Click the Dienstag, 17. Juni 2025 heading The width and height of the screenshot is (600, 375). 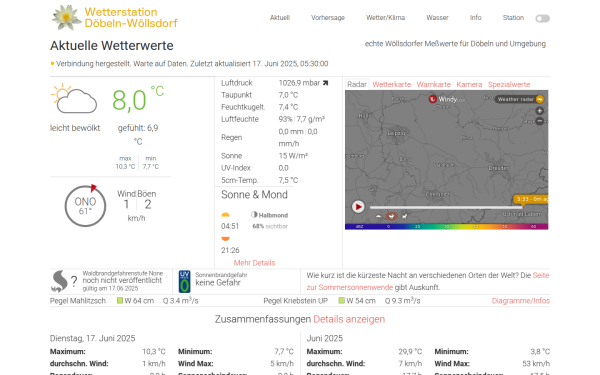93,338
